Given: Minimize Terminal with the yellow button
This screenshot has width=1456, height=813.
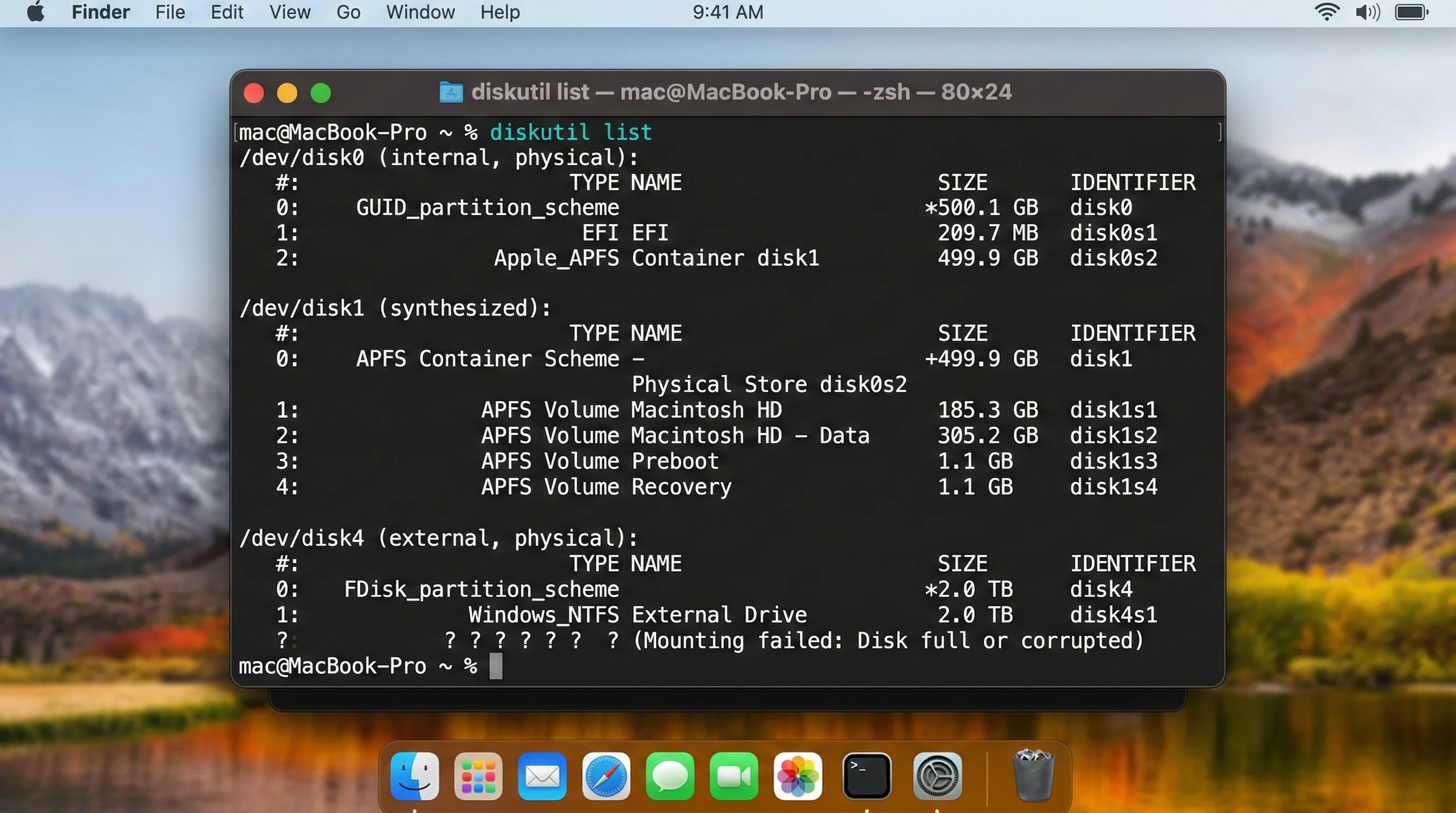Looking at the screenshot, I should pos(287,93).
